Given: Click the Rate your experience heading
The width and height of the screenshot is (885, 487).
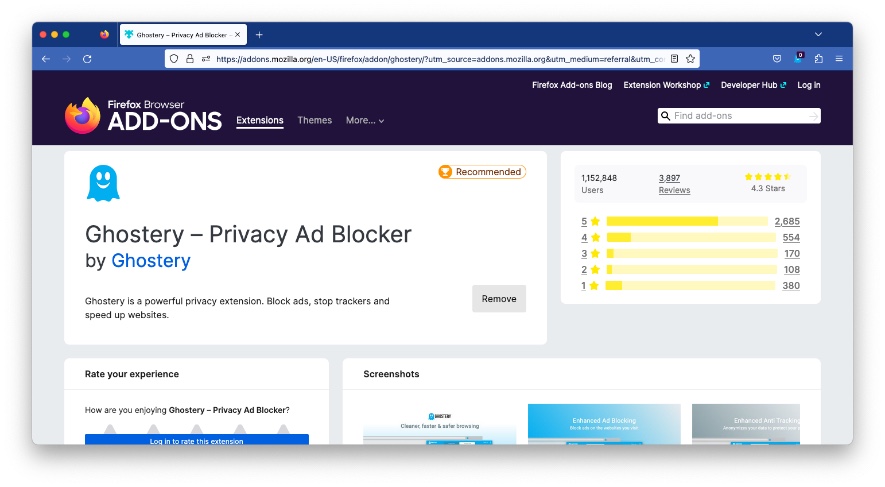Looking at the screenshot, I should [132, 374].
